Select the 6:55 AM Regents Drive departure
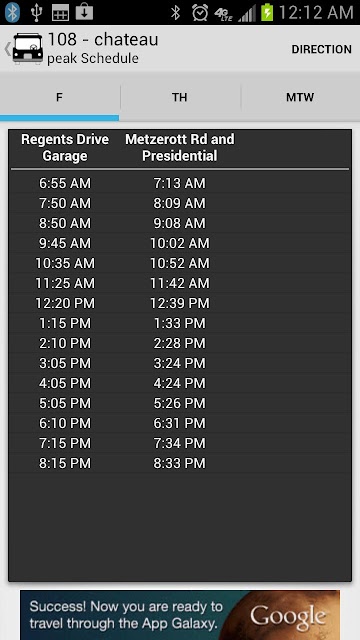 (x=65, y=183)
